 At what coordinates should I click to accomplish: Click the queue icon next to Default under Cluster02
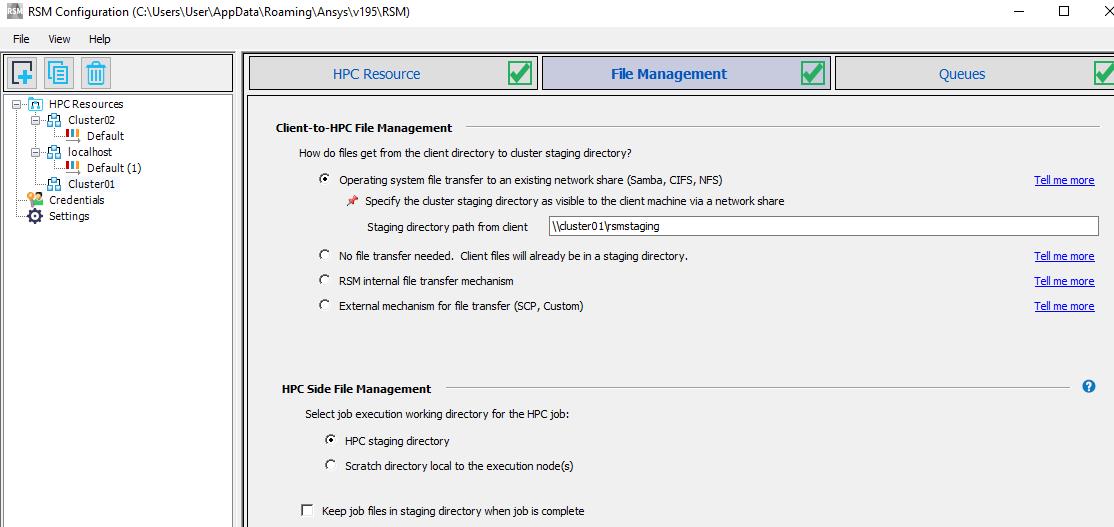pos(72,136)
